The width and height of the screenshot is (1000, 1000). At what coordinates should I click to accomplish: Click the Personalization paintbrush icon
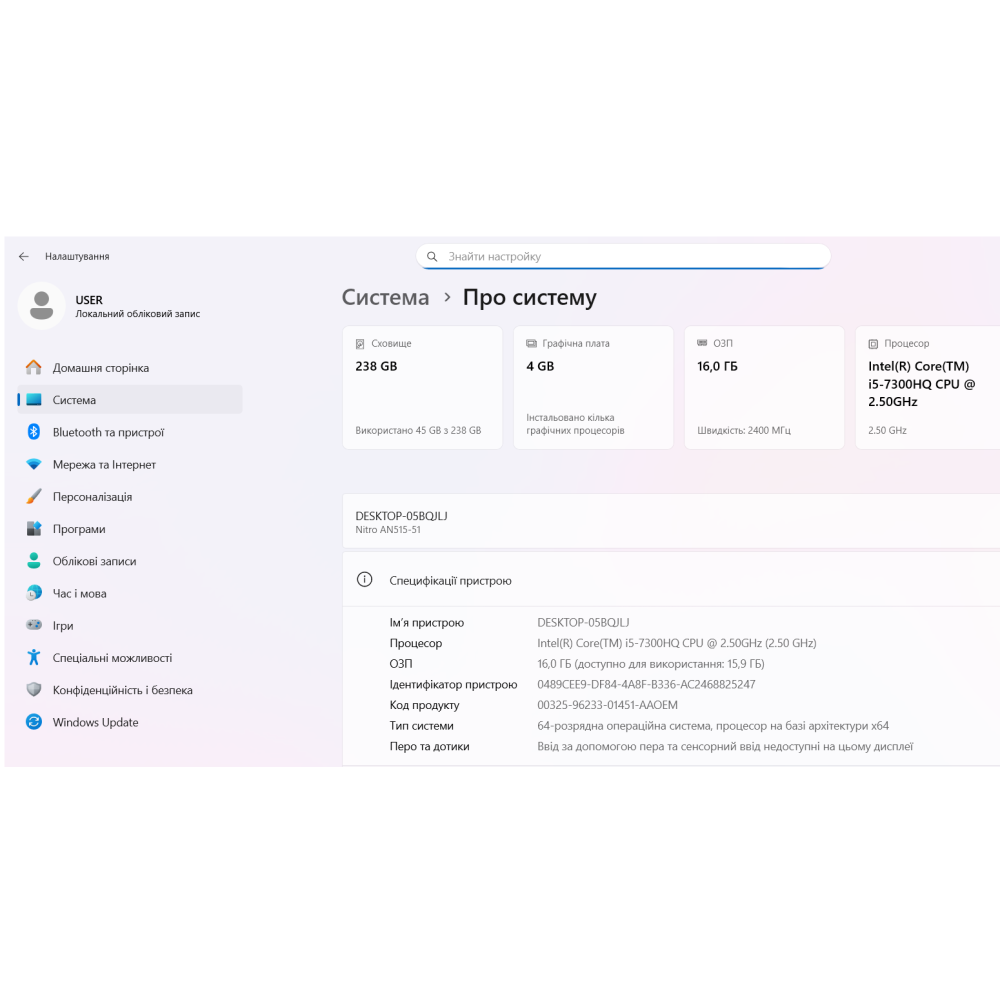pos(34,497)
